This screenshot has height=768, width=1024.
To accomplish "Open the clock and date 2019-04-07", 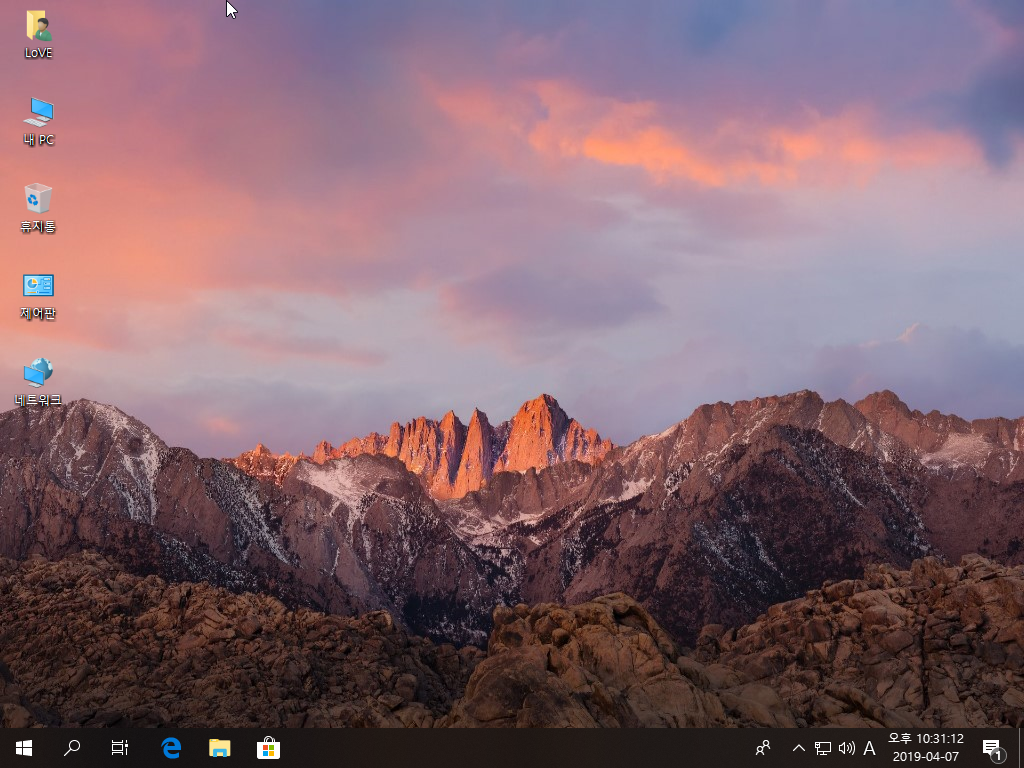I will click(925, 748).
